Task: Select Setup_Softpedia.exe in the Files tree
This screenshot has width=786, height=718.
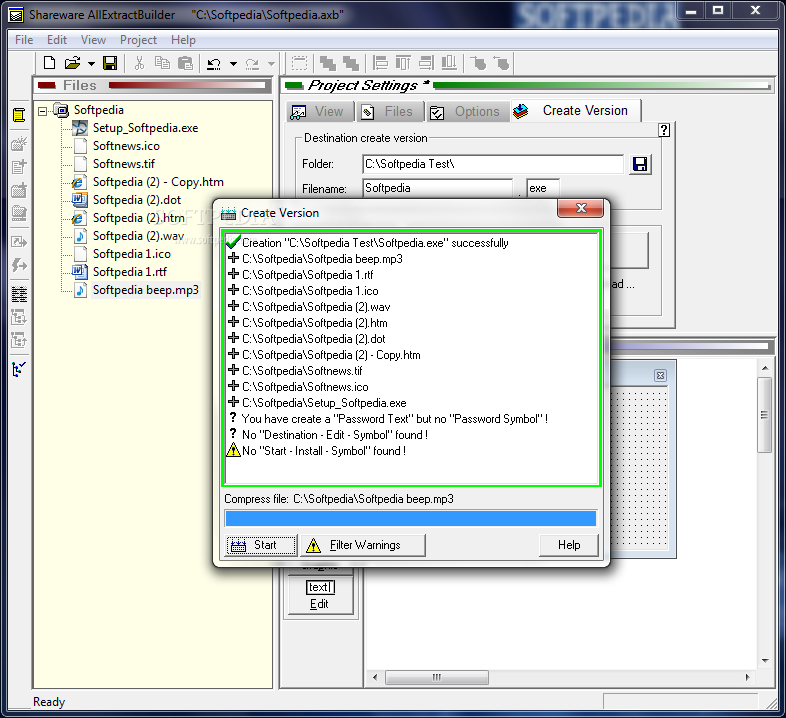Action: pyautogui.click(x=145, y=128)
